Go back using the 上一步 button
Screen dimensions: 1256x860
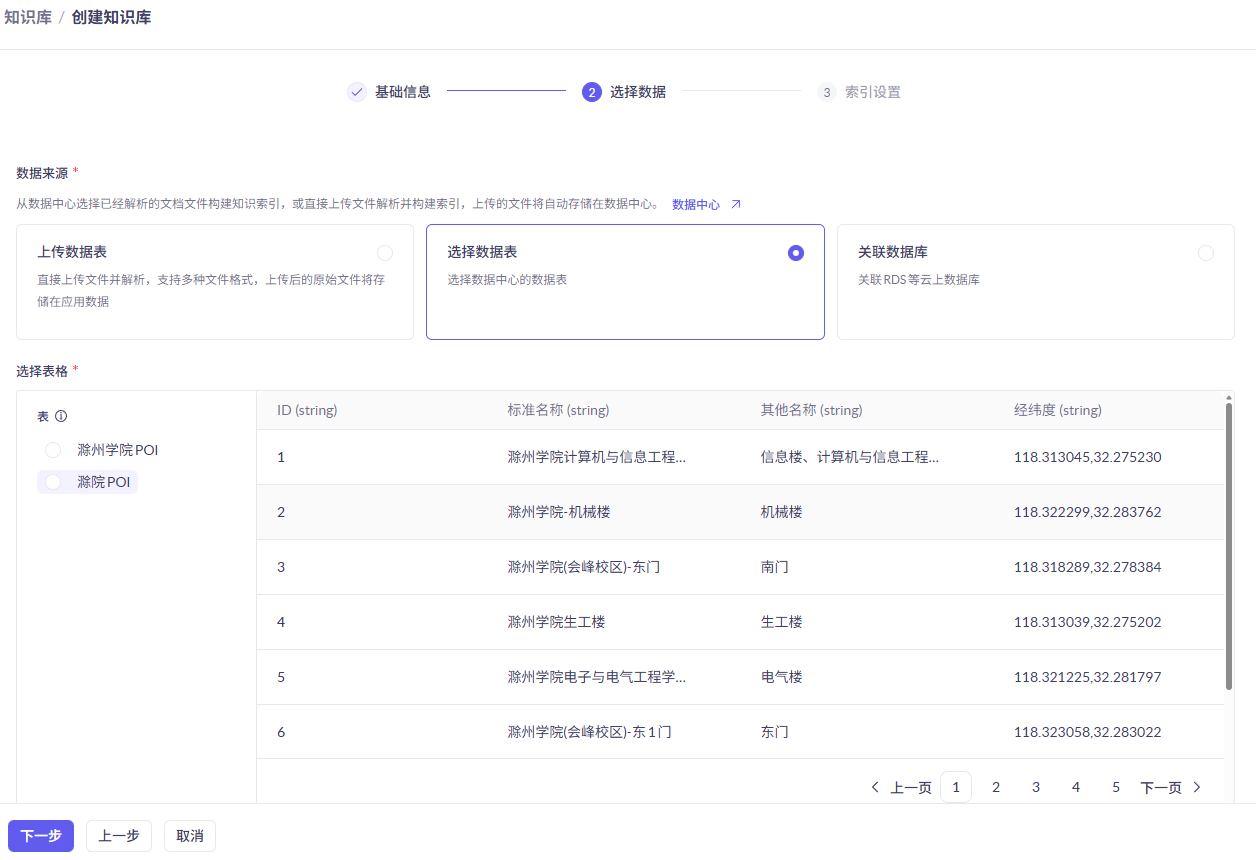(x=118, y=835)
